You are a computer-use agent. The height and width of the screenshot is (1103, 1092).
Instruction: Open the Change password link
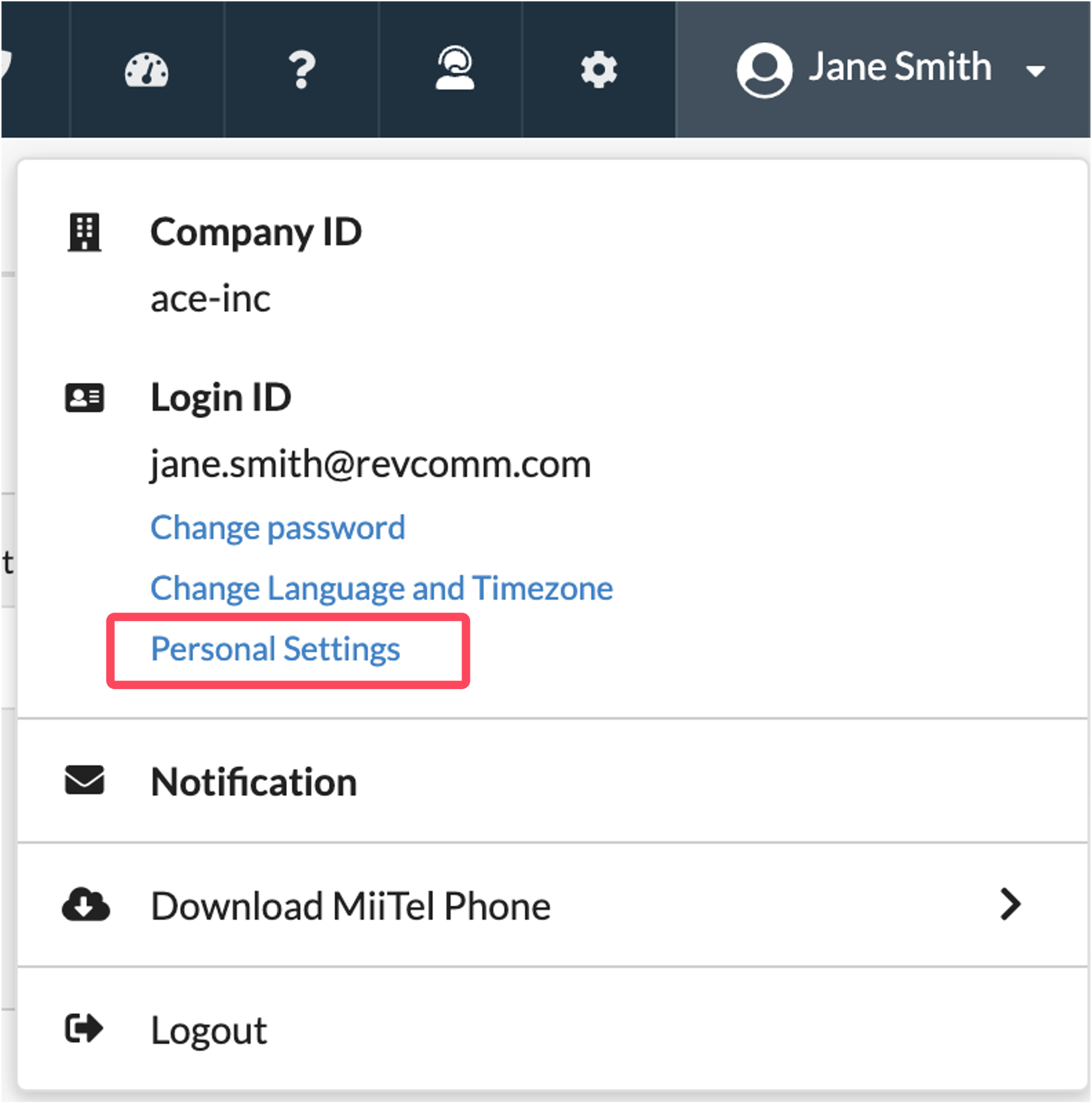(x=278, y=528)
